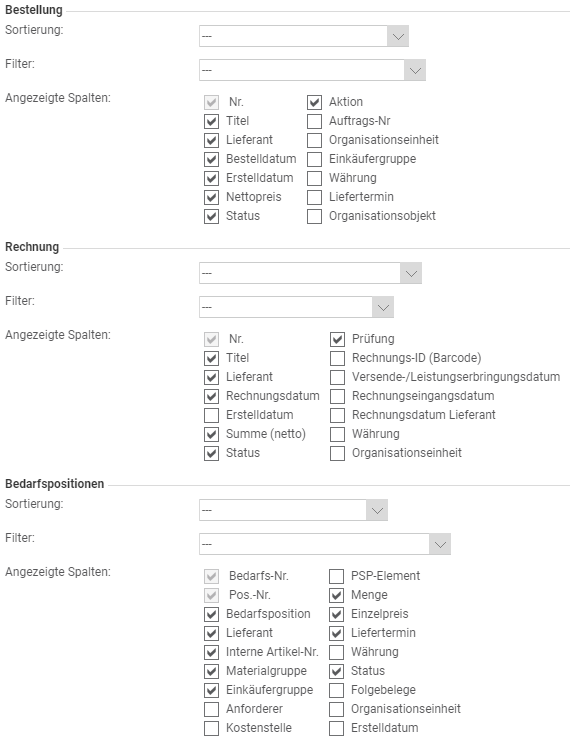Enable Einkäufergruppe checkbox under Bestellung
This screenshot has height=747, width=570.
pyautogui.click(x=314, y=159)
